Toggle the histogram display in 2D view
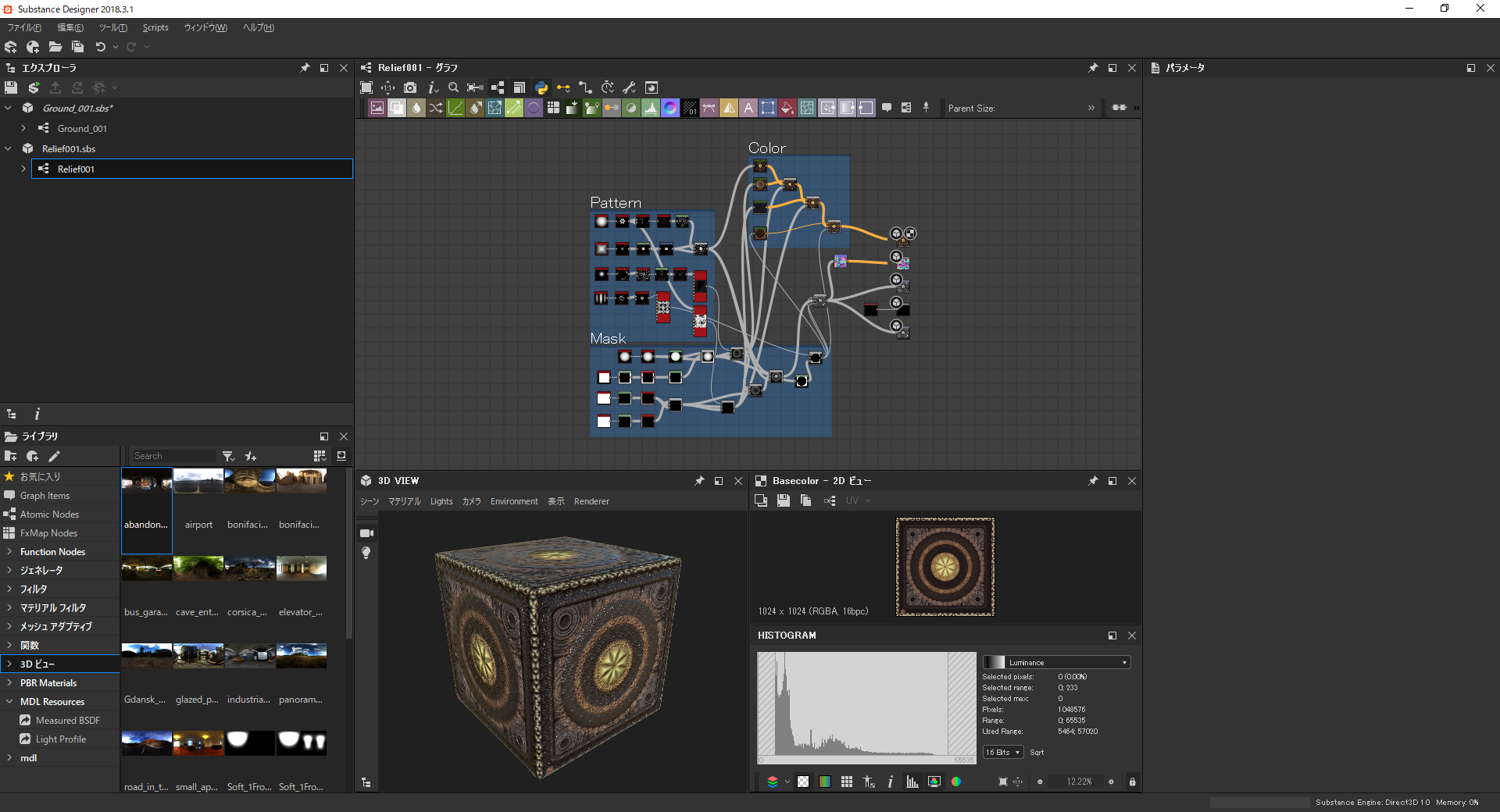Image resolution: width=1500 pixels, height=812 pixels. click(912, 782)
